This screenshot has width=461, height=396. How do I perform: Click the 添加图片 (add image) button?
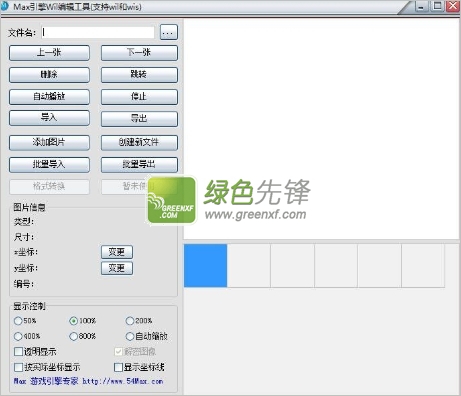49,142
